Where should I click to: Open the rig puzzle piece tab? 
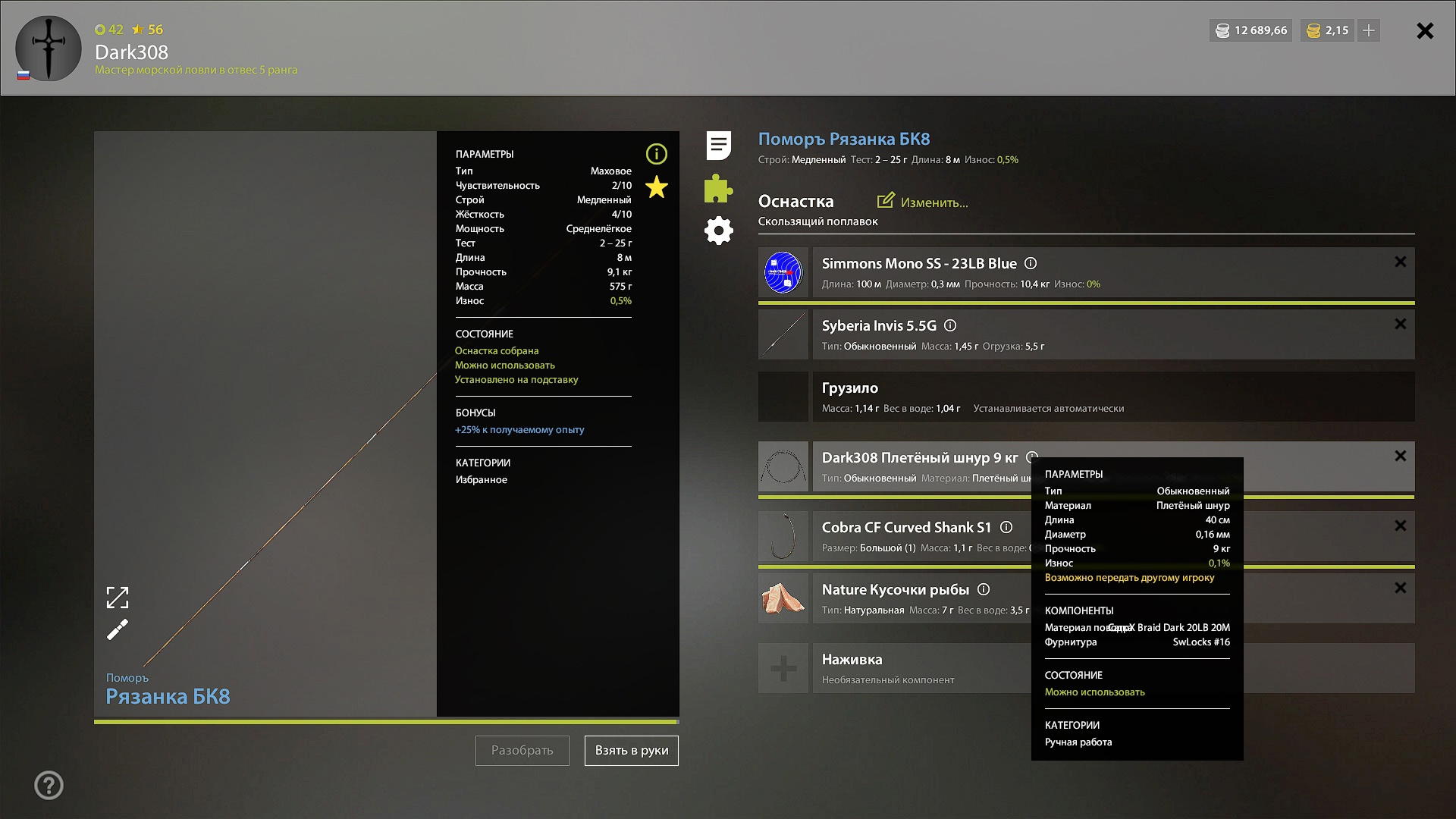tap(719, 188)
